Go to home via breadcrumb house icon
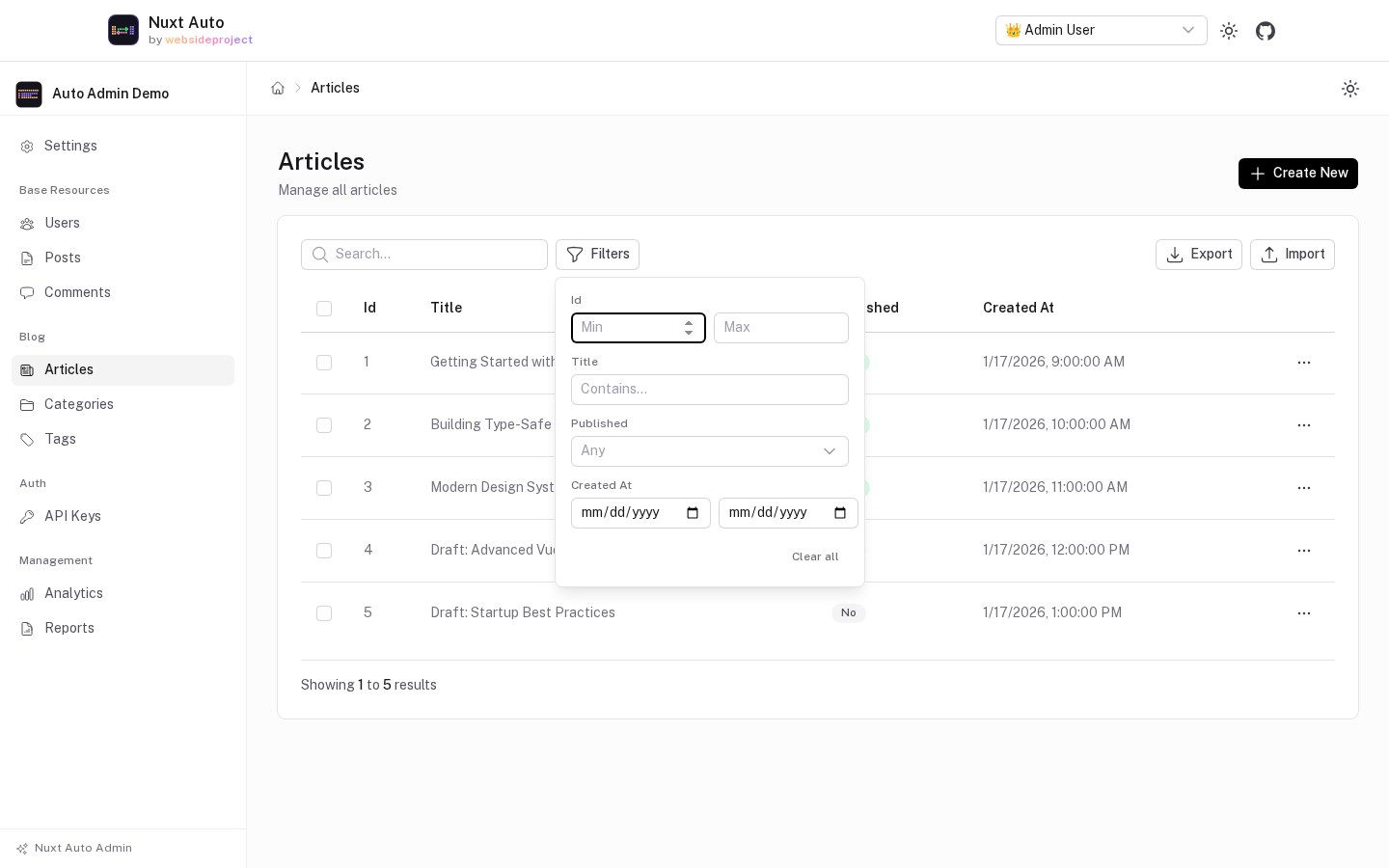The image size is (1389, 868). click(x=278, y=88)
